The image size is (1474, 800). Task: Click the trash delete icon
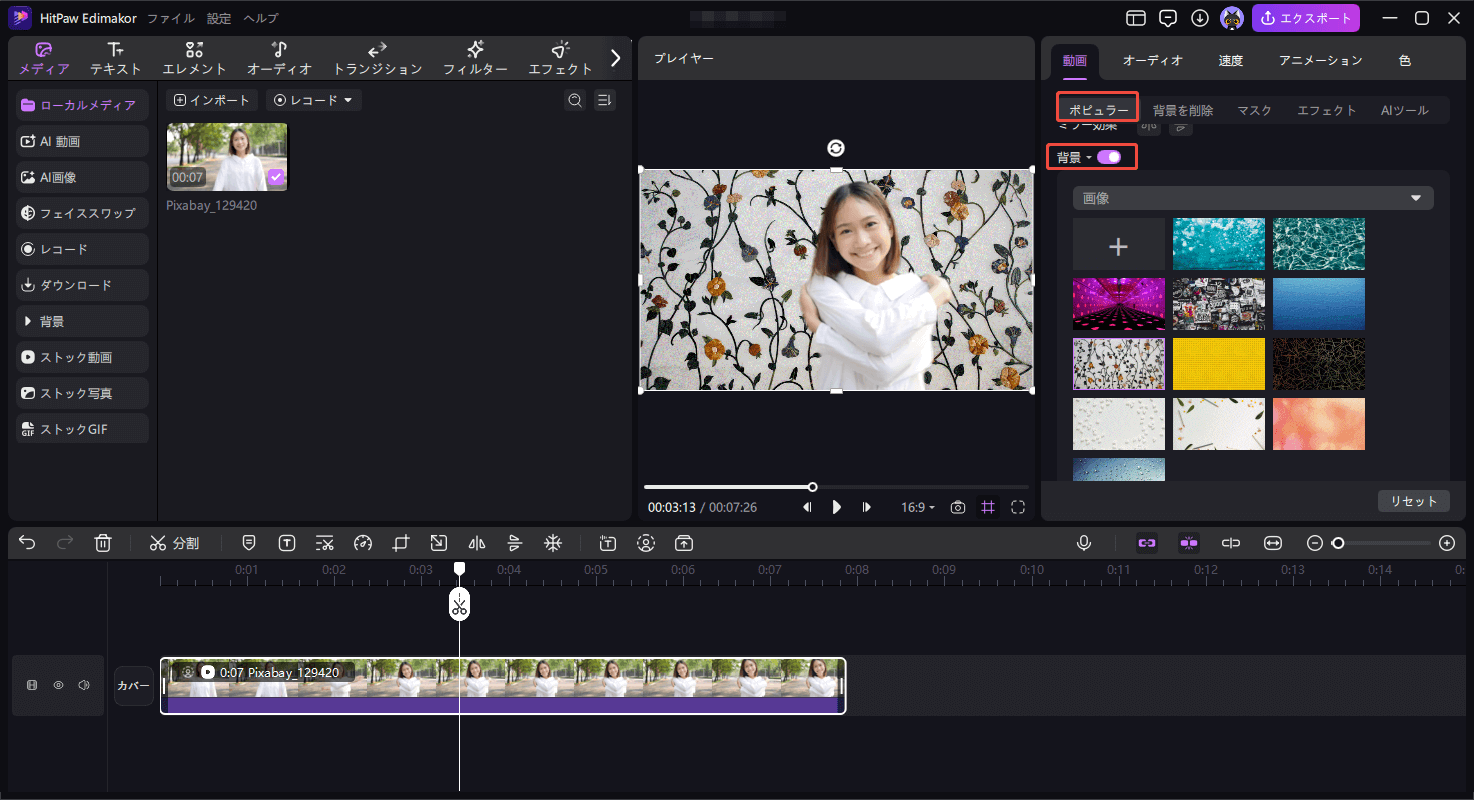(x=102, y=543)
